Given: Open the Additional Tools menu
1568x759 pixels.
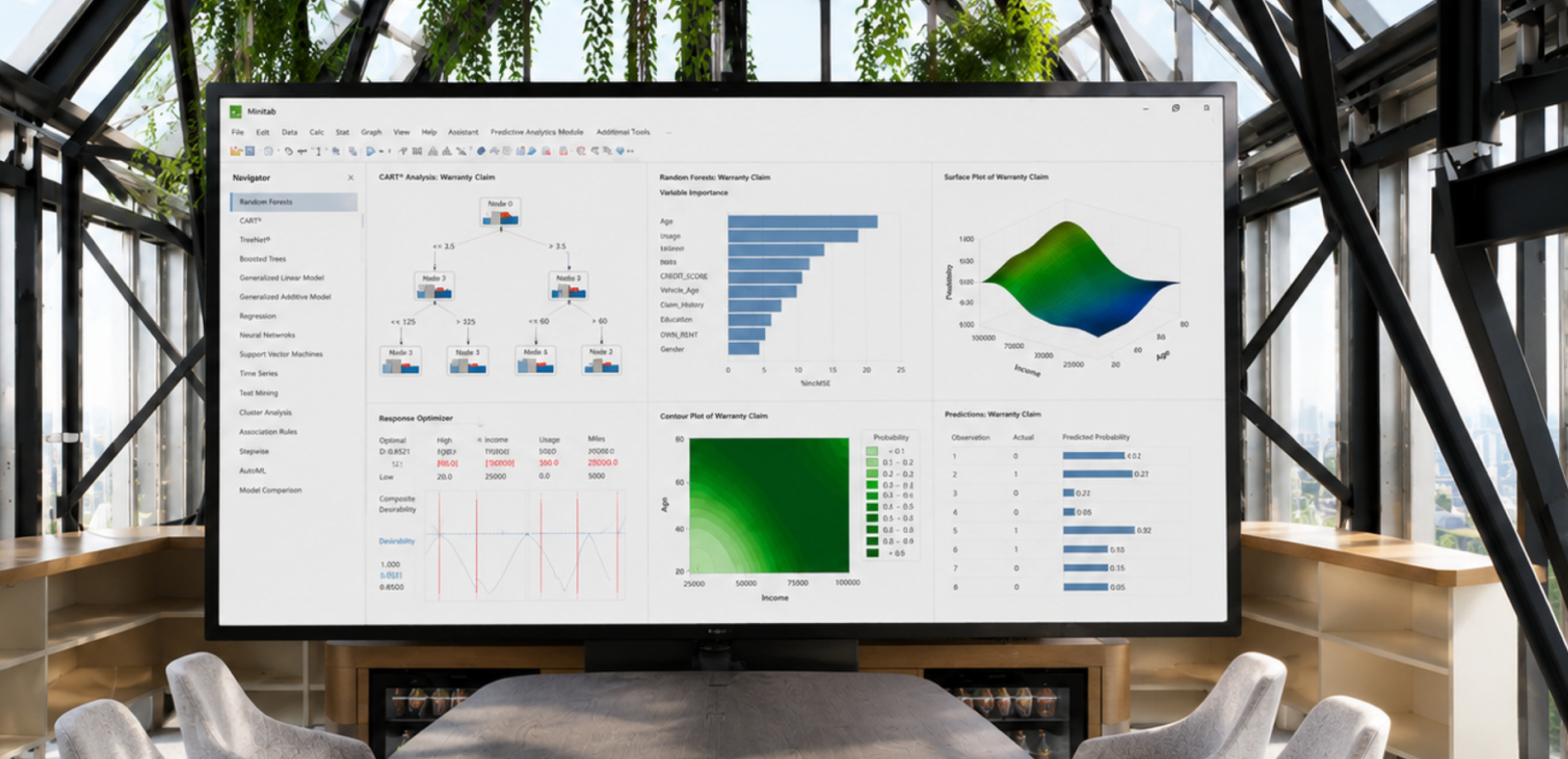Looking at the screenshot, I should 623,132.
